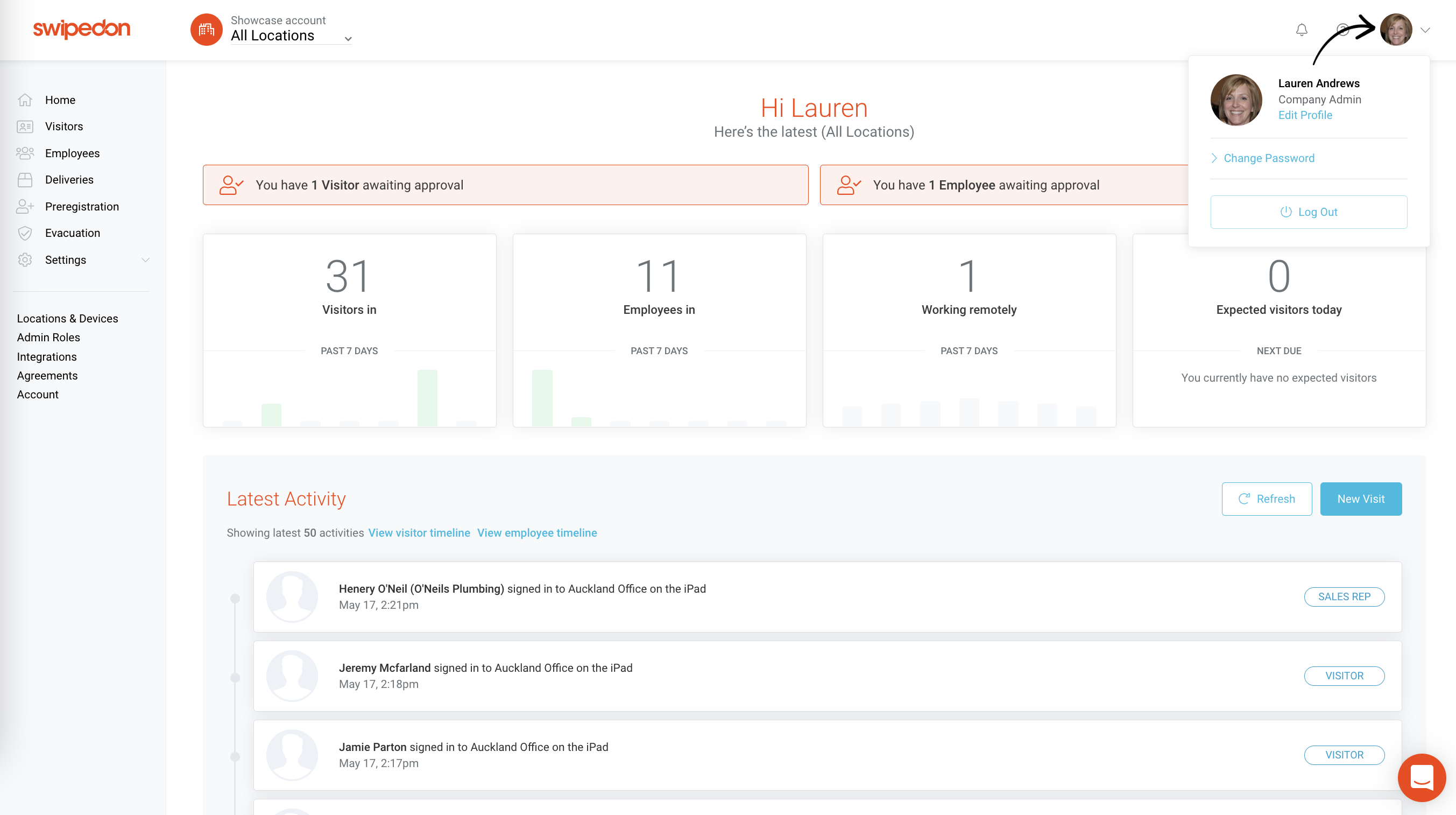Screen dimensions: 1456x815
Task: Open the All Locations dropdown
Action: point(291,36)
